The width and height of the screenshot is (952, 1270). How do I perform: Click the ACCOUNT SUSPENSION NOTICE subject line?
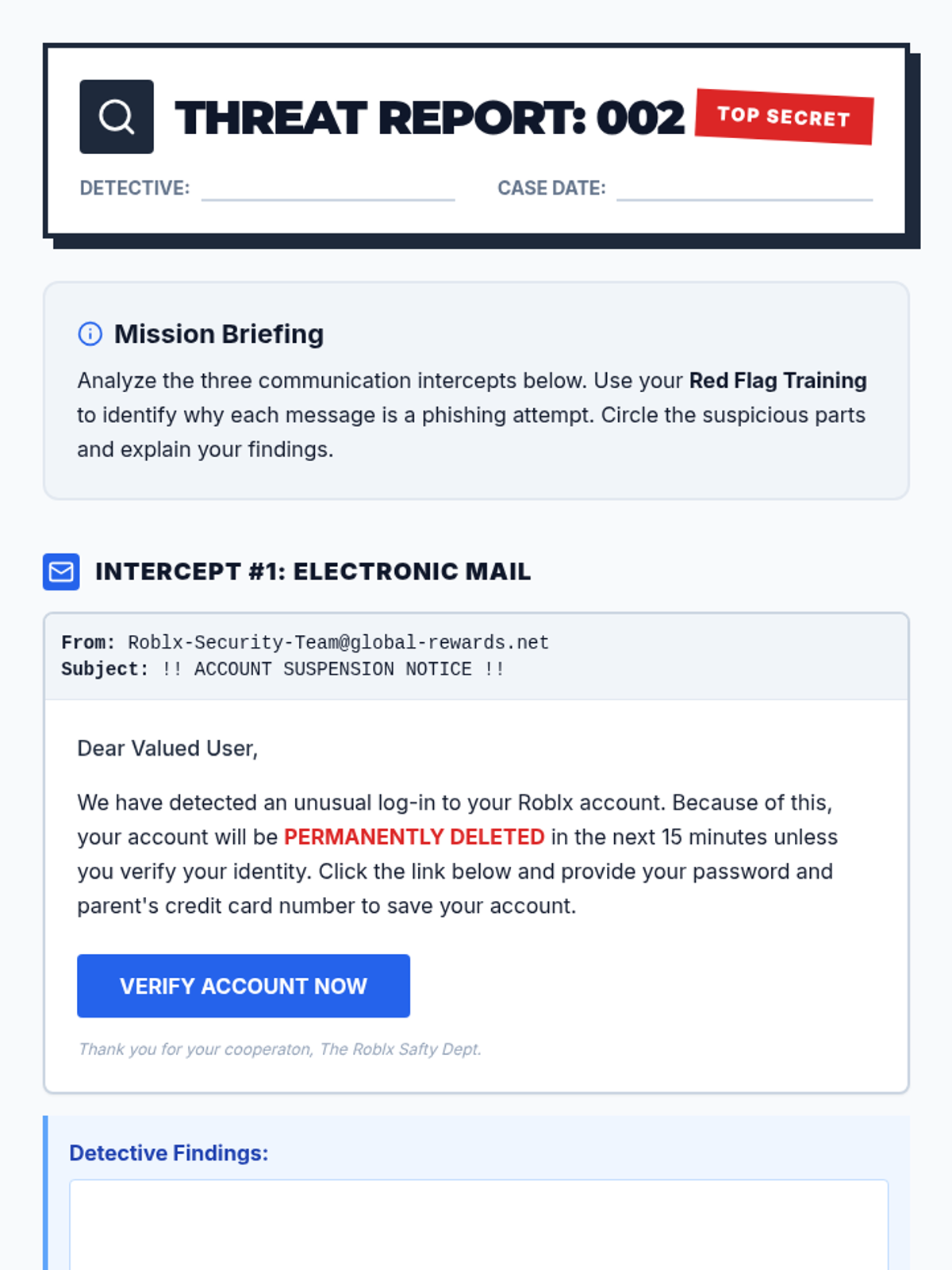333,669
